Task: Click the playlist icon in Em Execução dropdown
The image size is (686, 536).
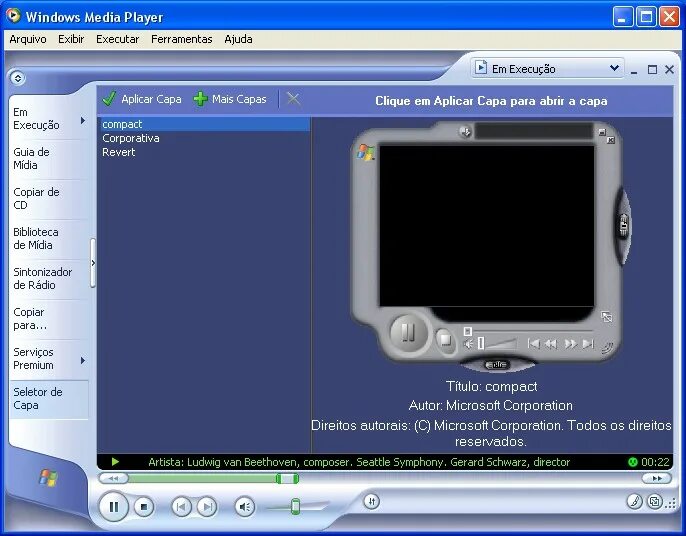Action: click(x=481, y=67)
